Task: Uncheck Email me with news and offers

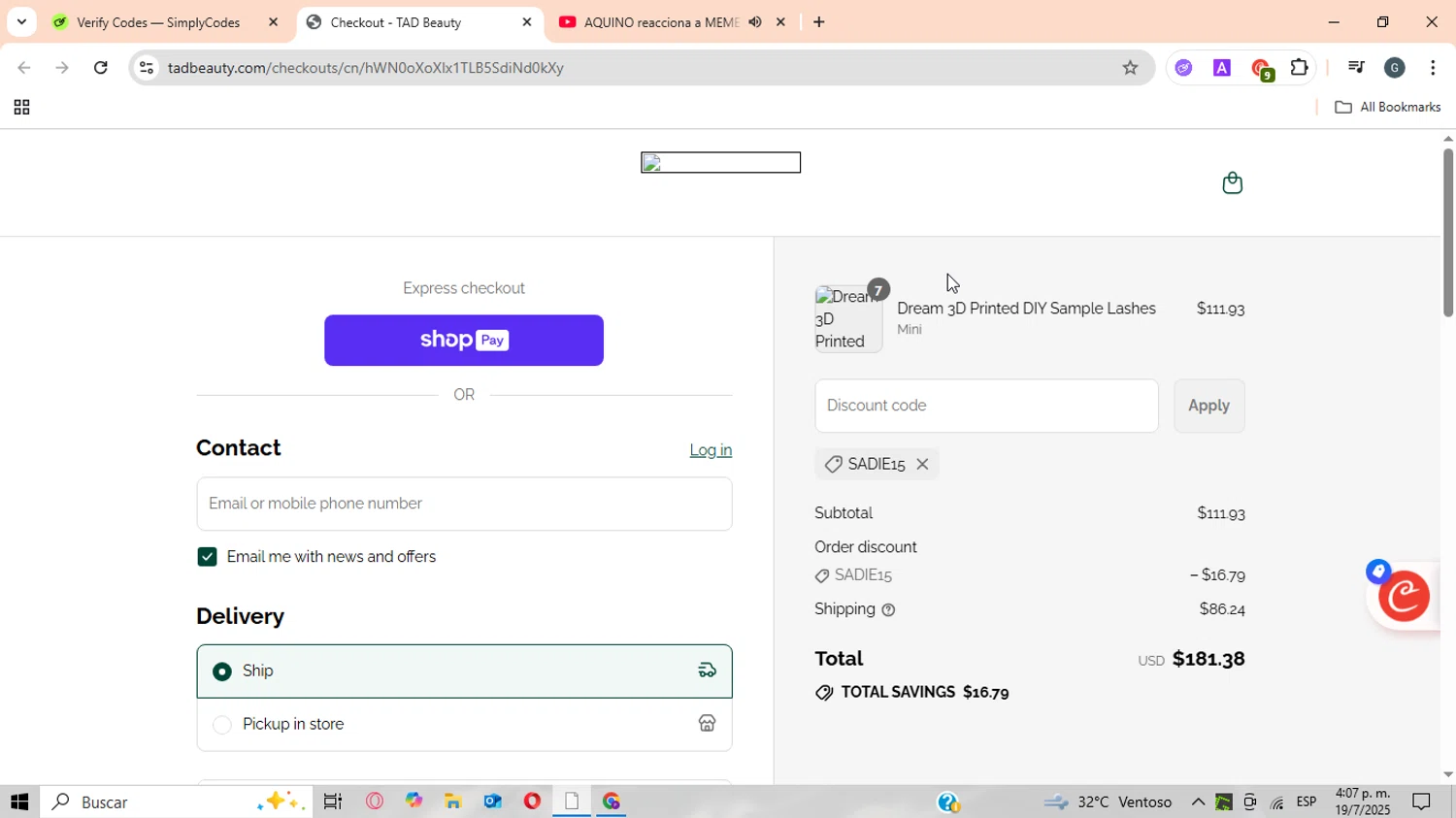Action: (x=207, y=557)
